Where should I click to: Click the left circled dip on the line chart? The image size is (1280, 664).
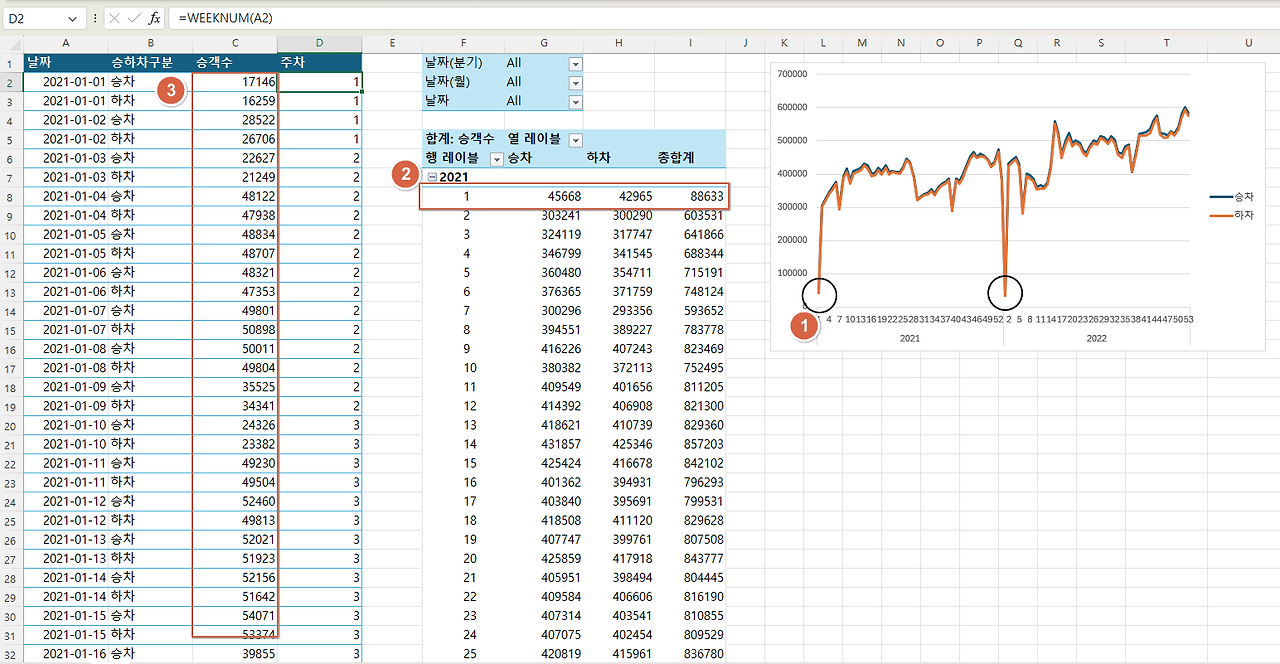[818, 294]
